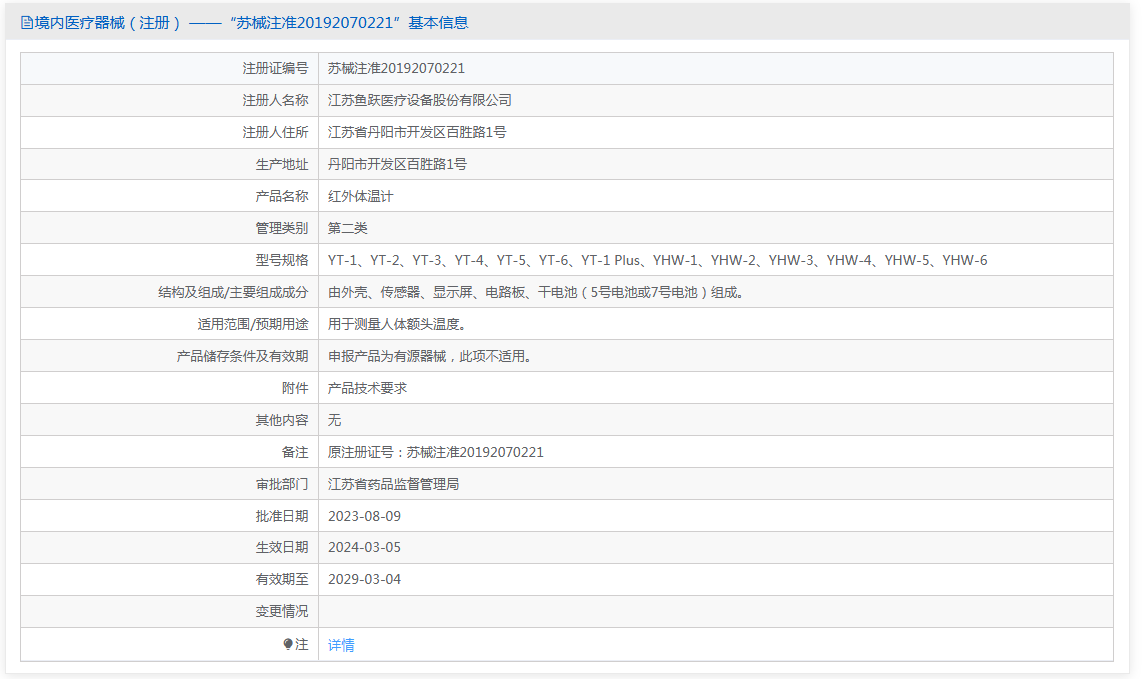Click the 型号规格 label
This screenshot has height=679, width=1143.
pos(282,260)
